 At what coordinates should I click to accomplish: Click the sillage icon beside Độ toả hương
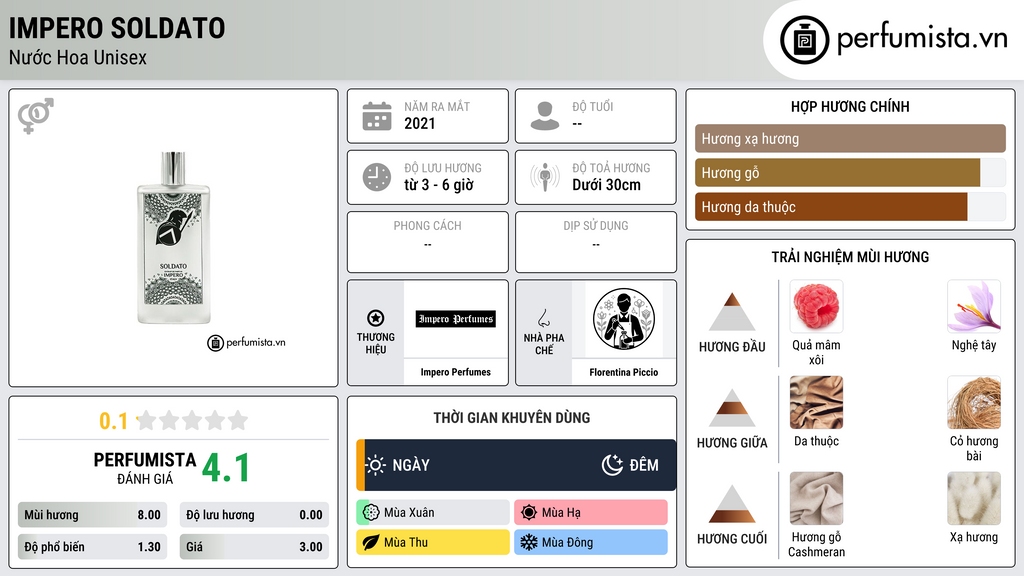point(545,177)
